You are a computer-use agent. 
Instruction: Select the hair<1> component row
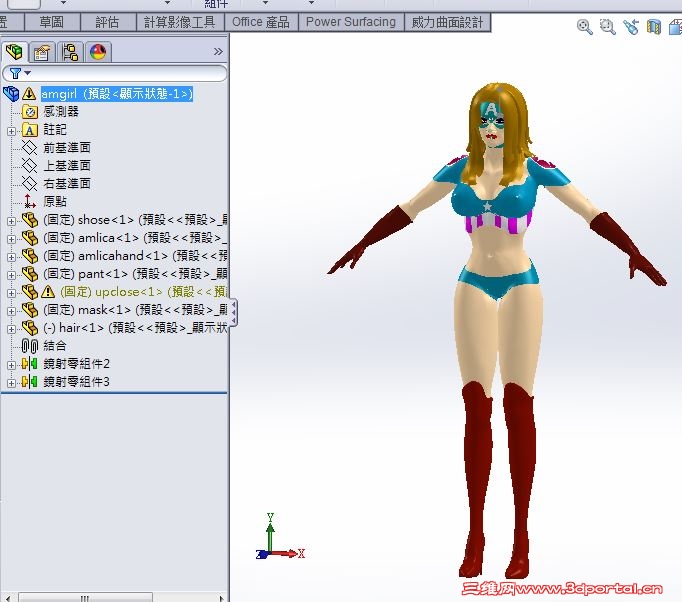click(x=135, y=328)
